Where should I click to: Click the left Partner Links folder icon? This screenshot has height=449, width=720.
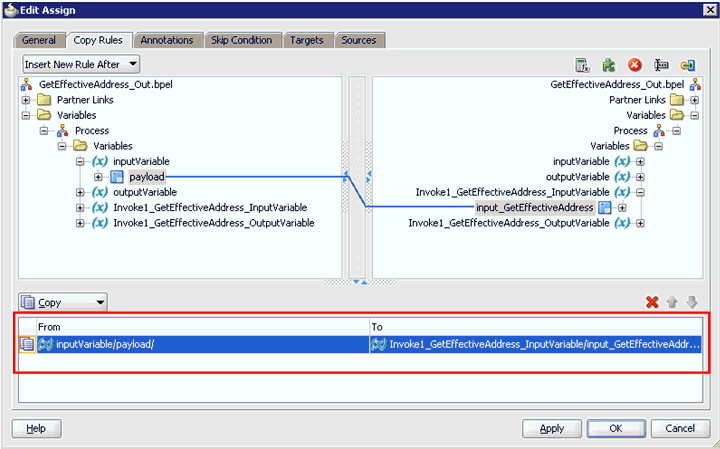(x=44, y=100)
